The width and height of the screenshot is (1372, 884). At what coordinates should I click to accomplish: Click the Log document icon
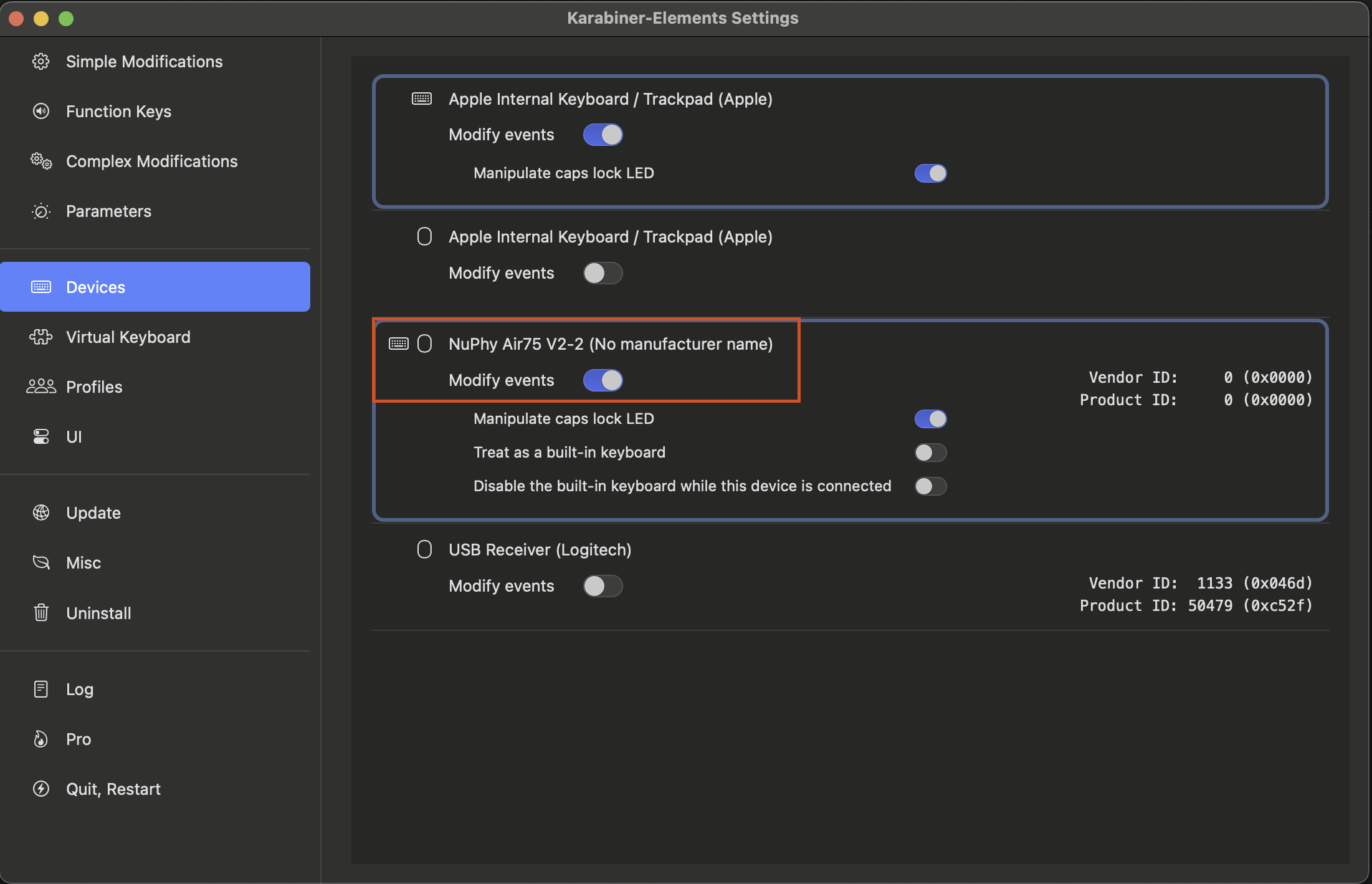[41, 689]
